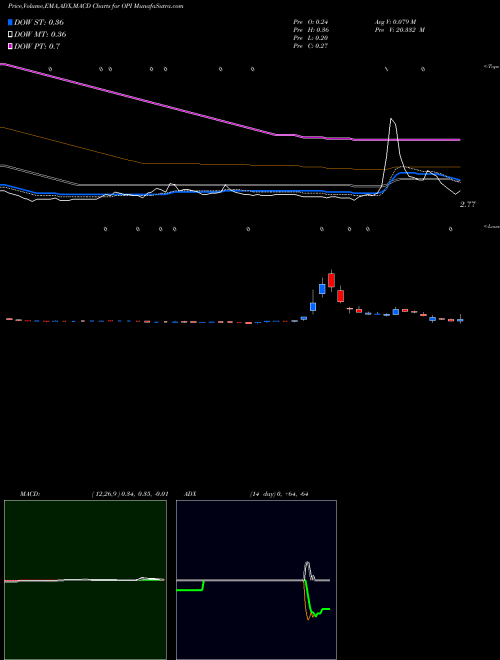Click ADX parameters '(14 day) 0, +64, -64'
This screenshot has height=660, width=500.
[279, 494]
